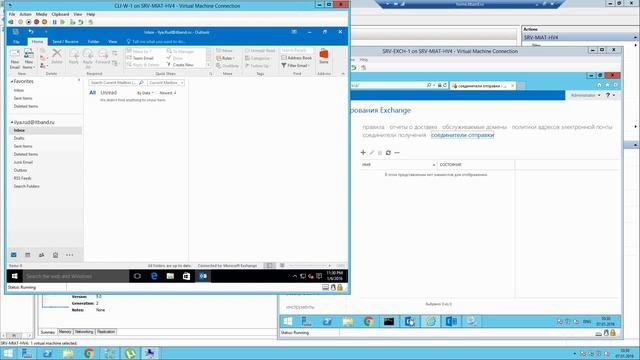Open правила link in Exchange mail flow
The image size is (640, 360).
373,127
